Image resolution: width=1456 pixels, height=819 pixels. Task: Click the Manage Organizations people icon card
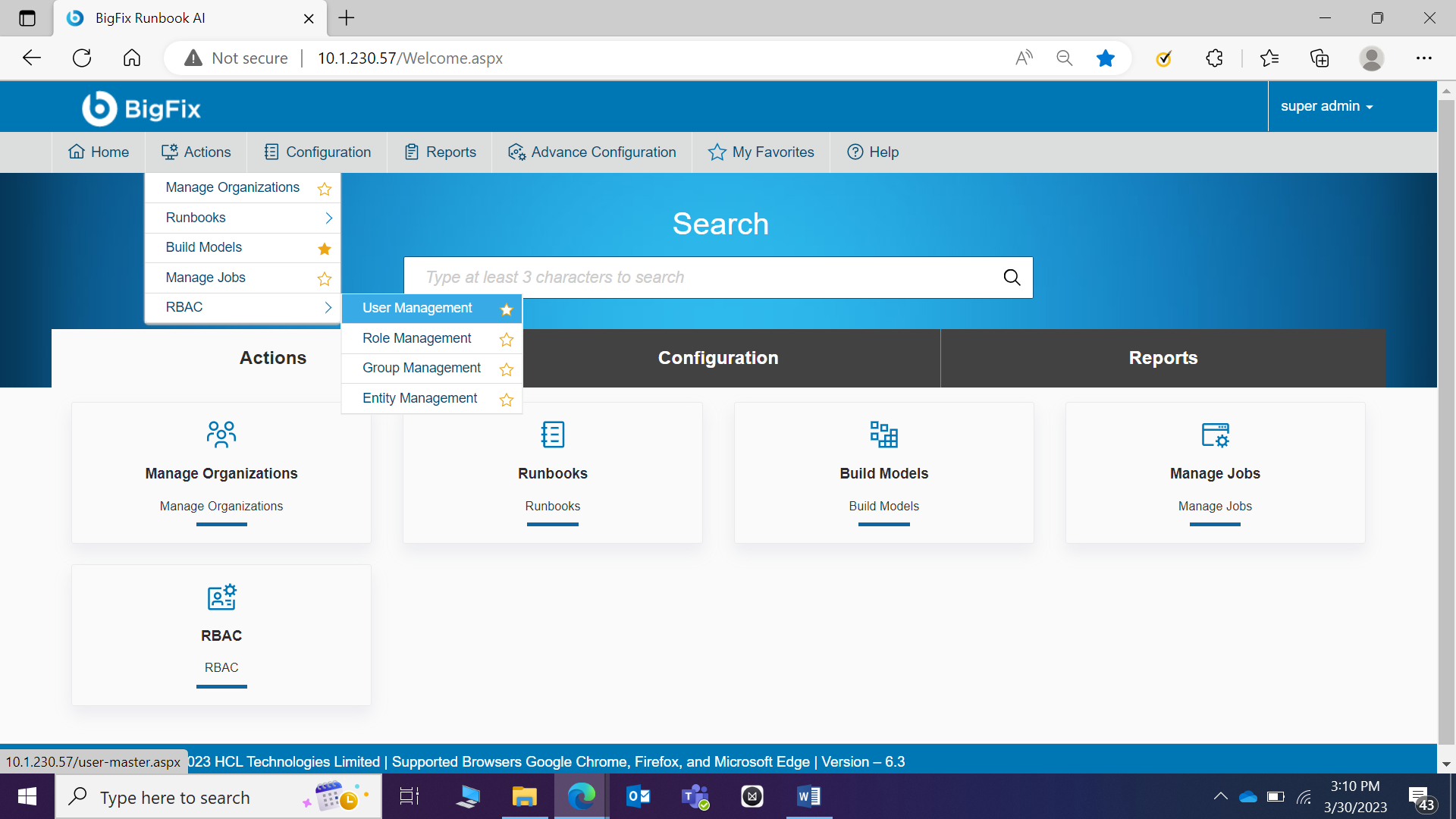pyautogui.click(x=221, y=435)
